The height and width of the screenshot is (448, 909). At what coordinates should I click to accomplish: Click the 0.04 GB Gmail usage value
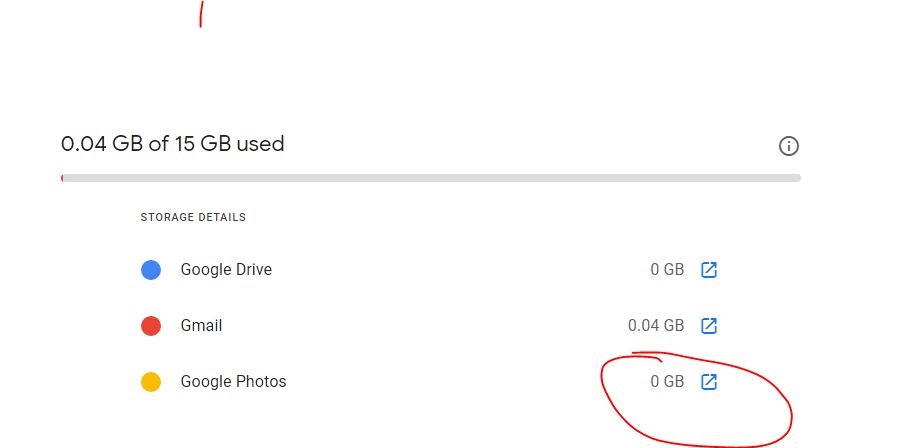click(x=656, y=326)
